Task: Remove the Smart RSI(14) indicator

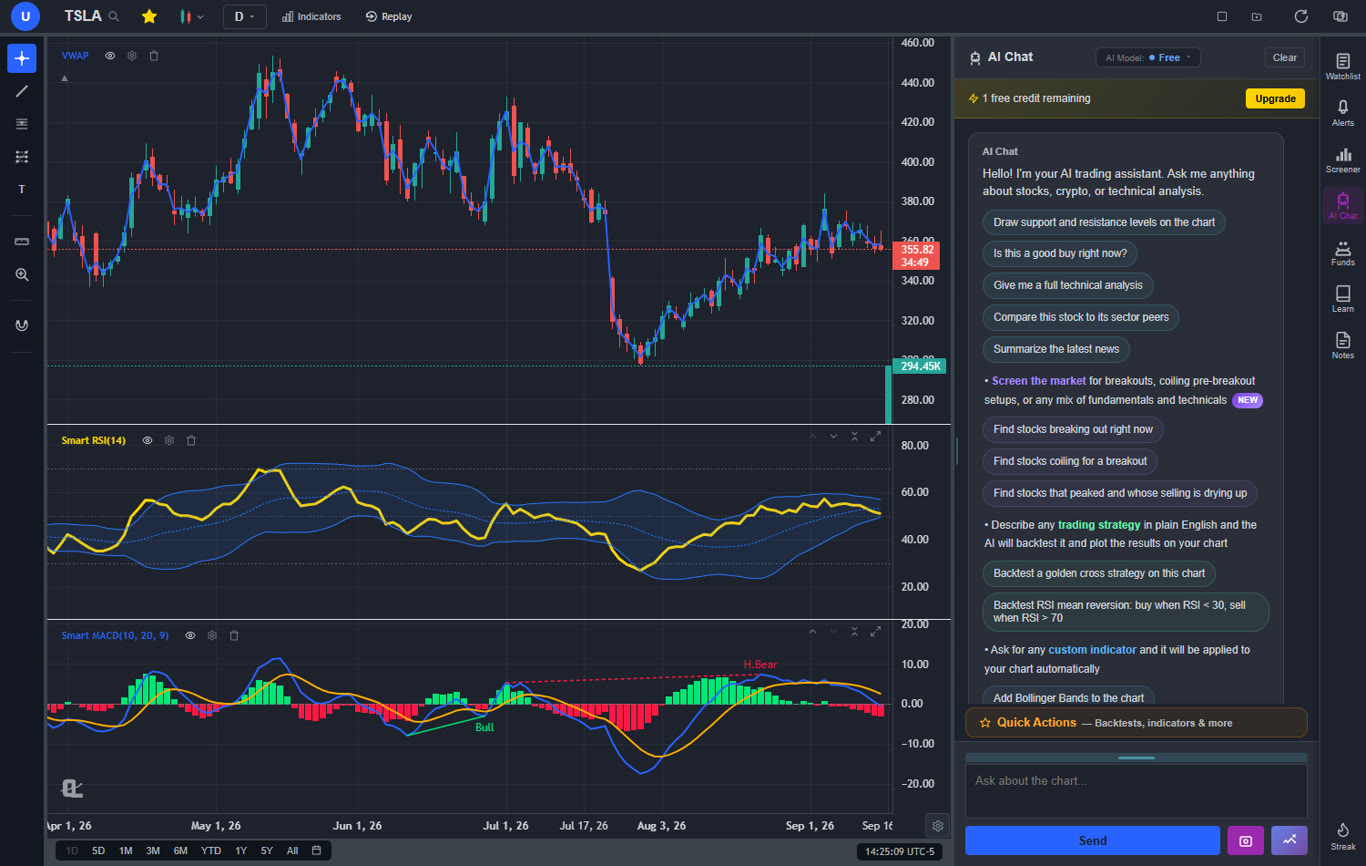Action: coord(191,440)
